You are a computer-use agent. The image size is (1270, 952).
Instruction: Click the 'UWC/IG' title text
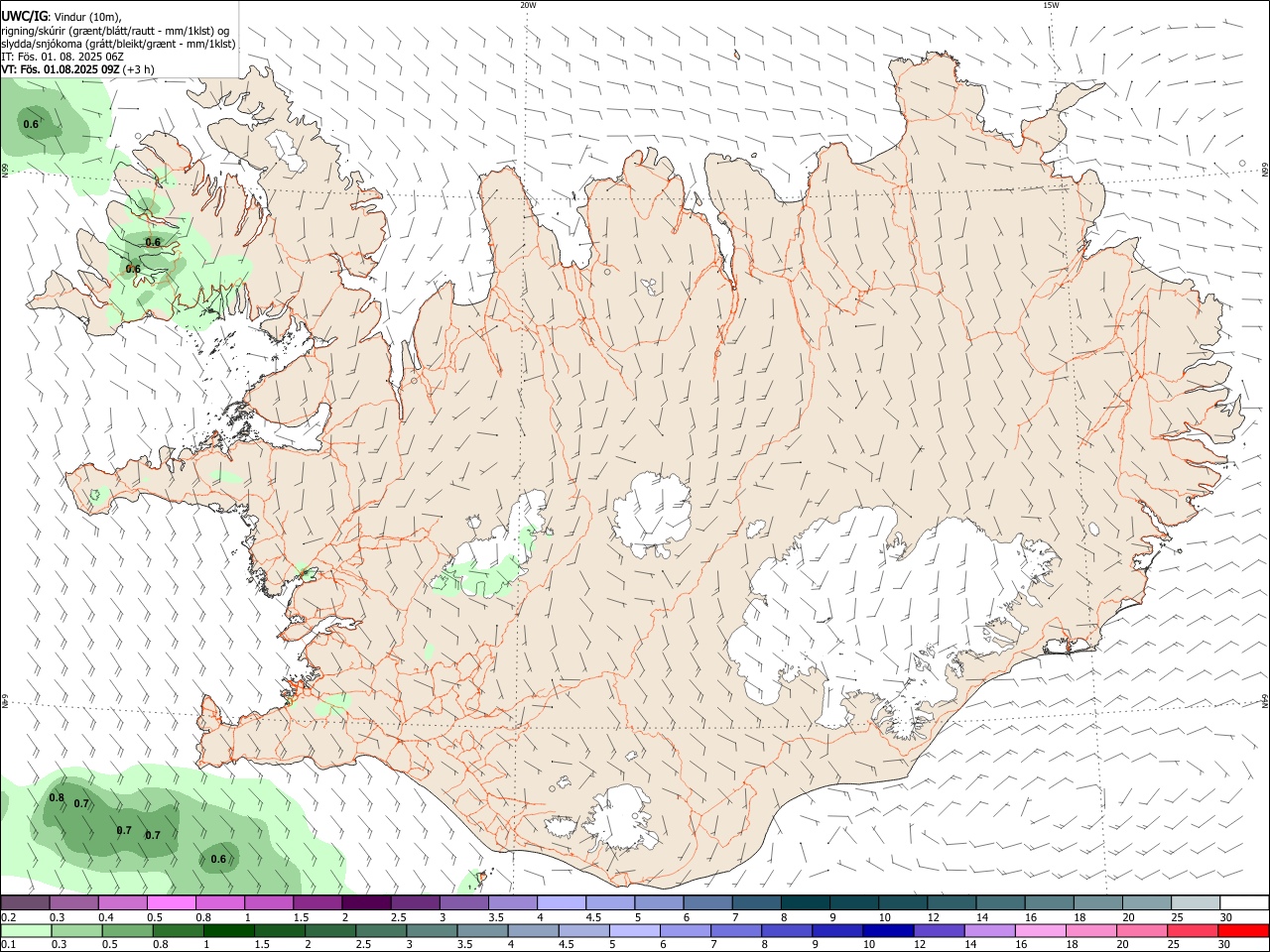24,17
